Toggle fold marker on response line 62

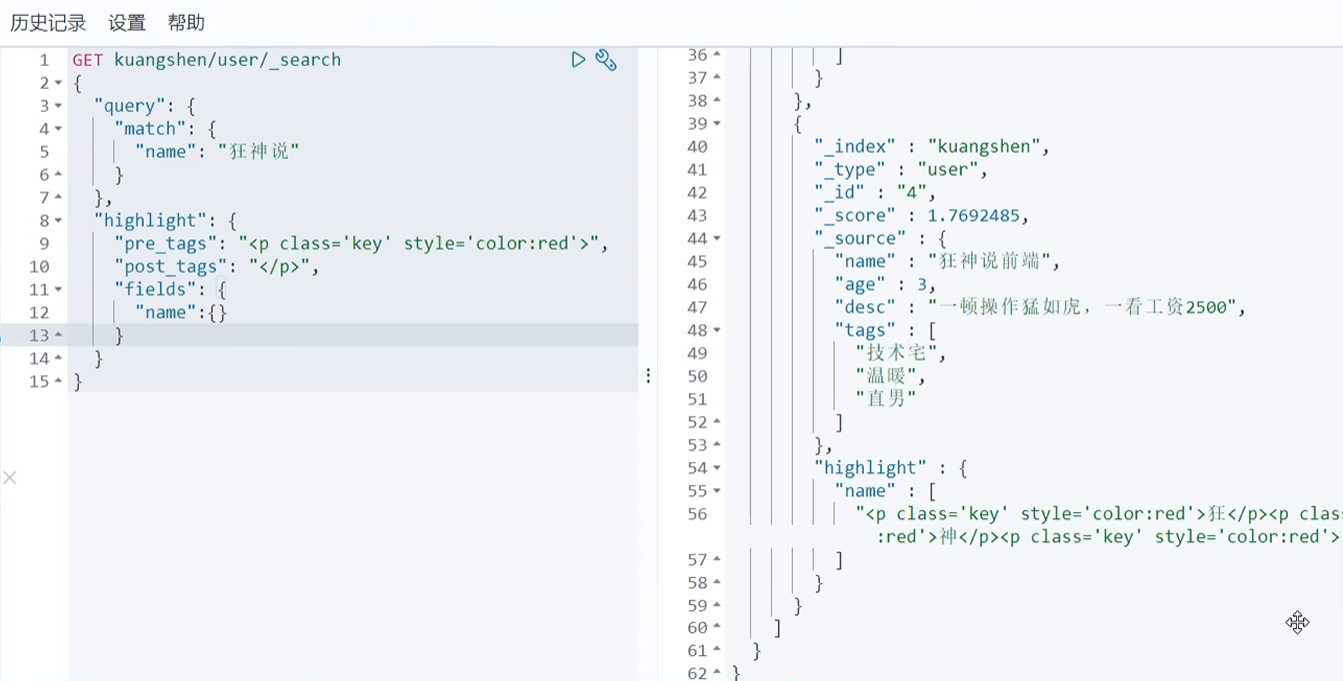(x=717, y=674)
